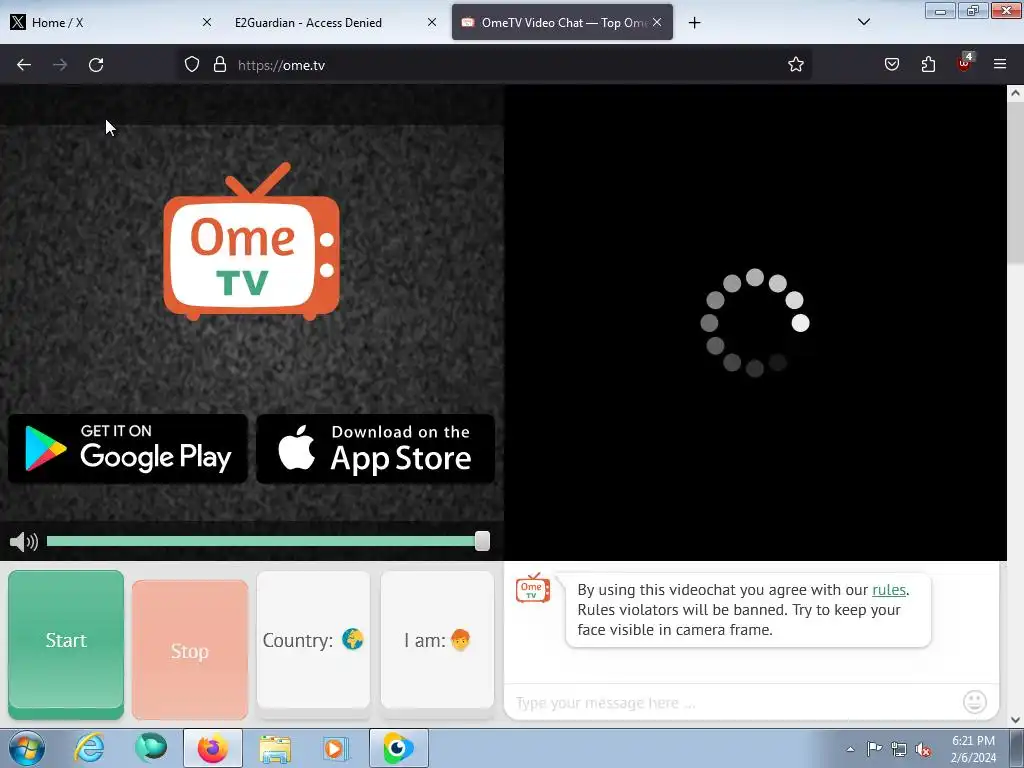Bookmark this page with the star icon
This screenshot has width=1024, height=768.
(x=795, y=64)
